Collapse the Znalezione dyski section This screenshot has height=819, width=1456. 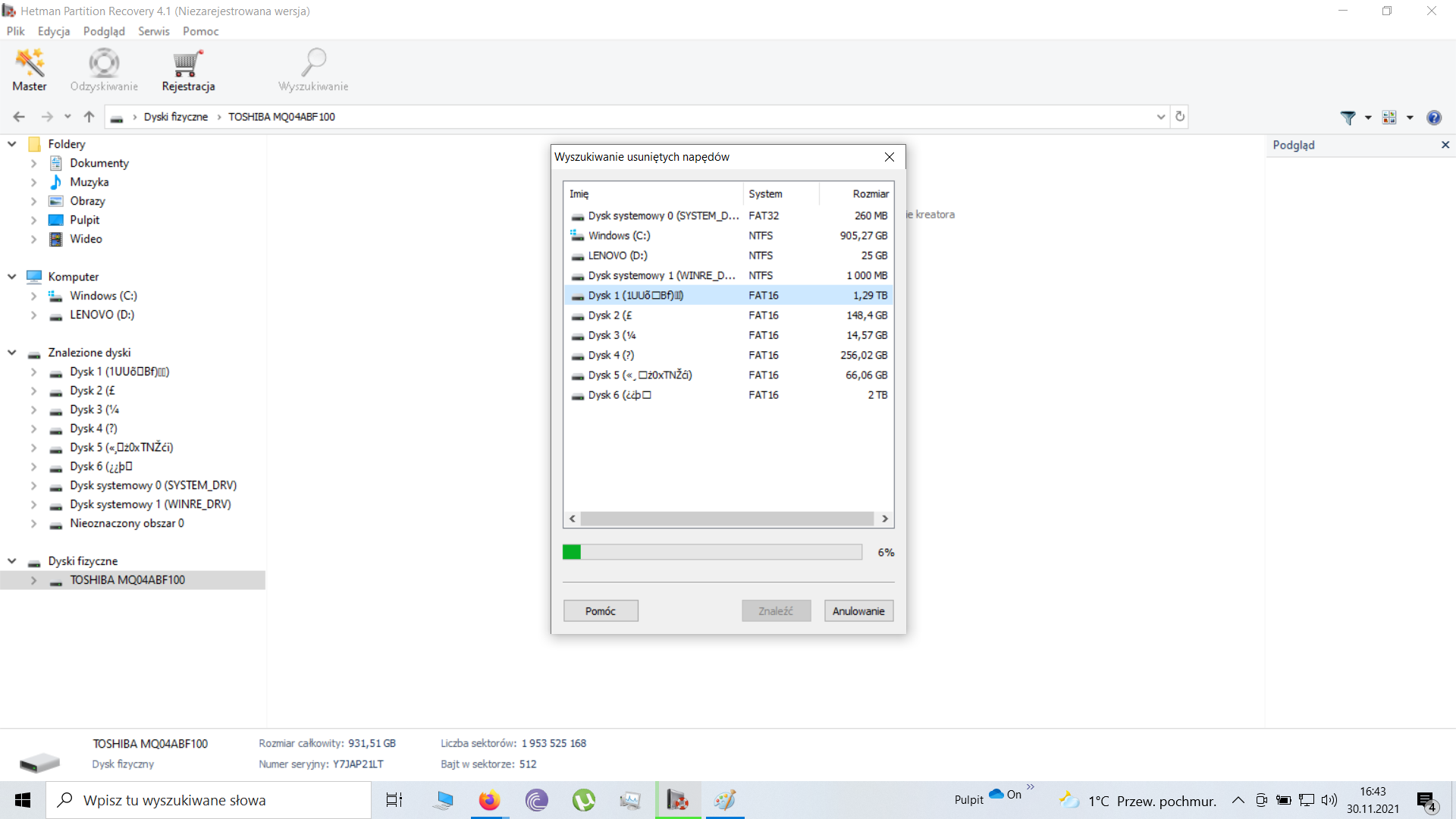(12, 353)
